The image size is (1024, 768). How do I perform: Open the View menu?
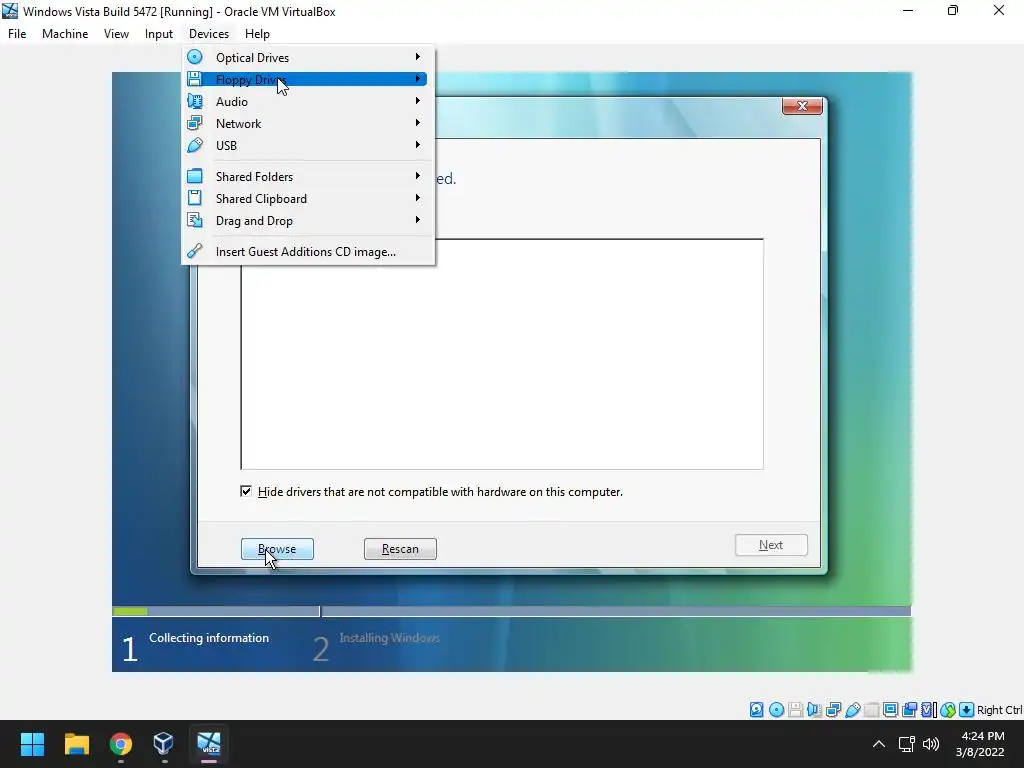pyautogui.click(x=116, y=34)
